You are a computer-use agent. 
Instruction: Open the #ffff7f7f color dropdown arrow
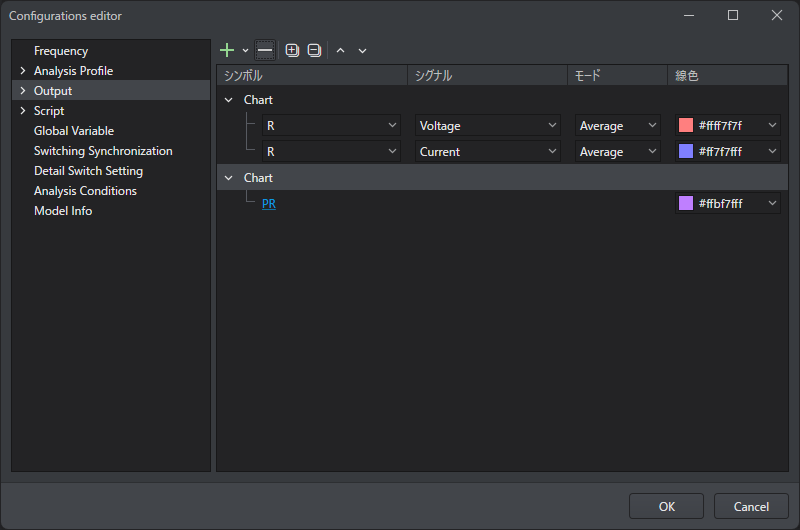coord(772,125)
